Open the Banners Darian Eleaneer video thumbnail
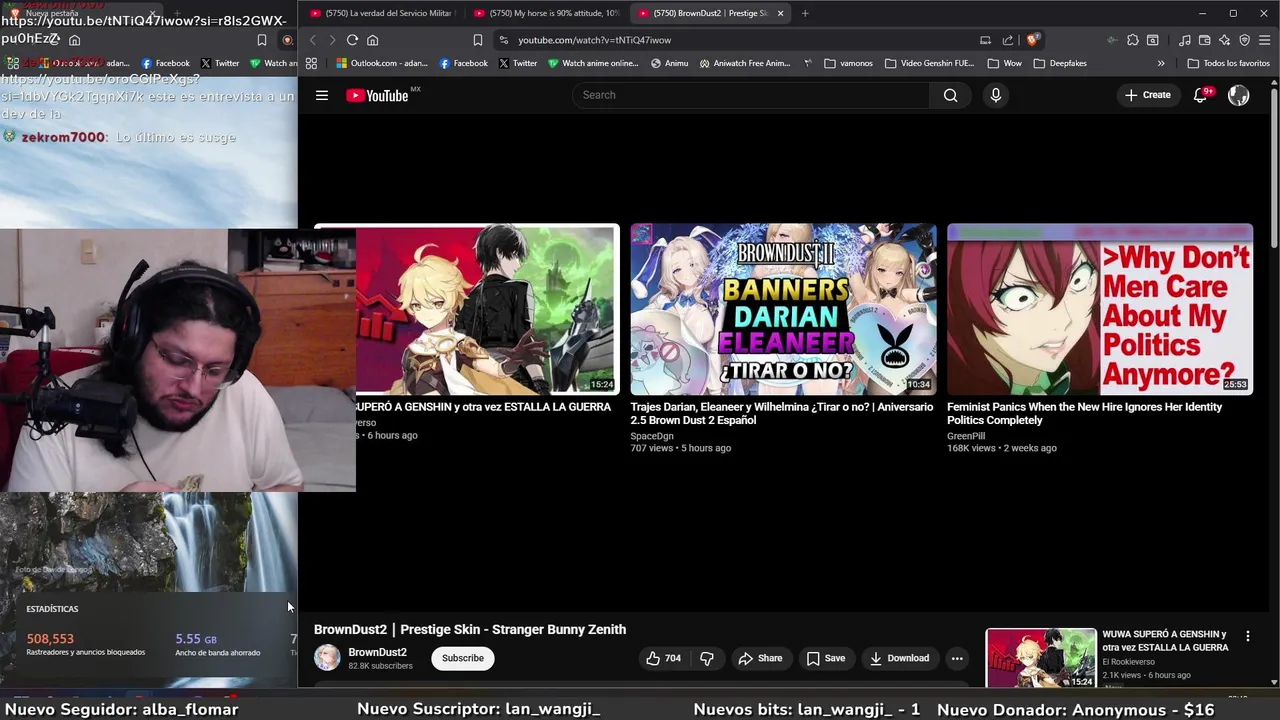Viewport: 1280px width, 720px height. click(784, 309)
